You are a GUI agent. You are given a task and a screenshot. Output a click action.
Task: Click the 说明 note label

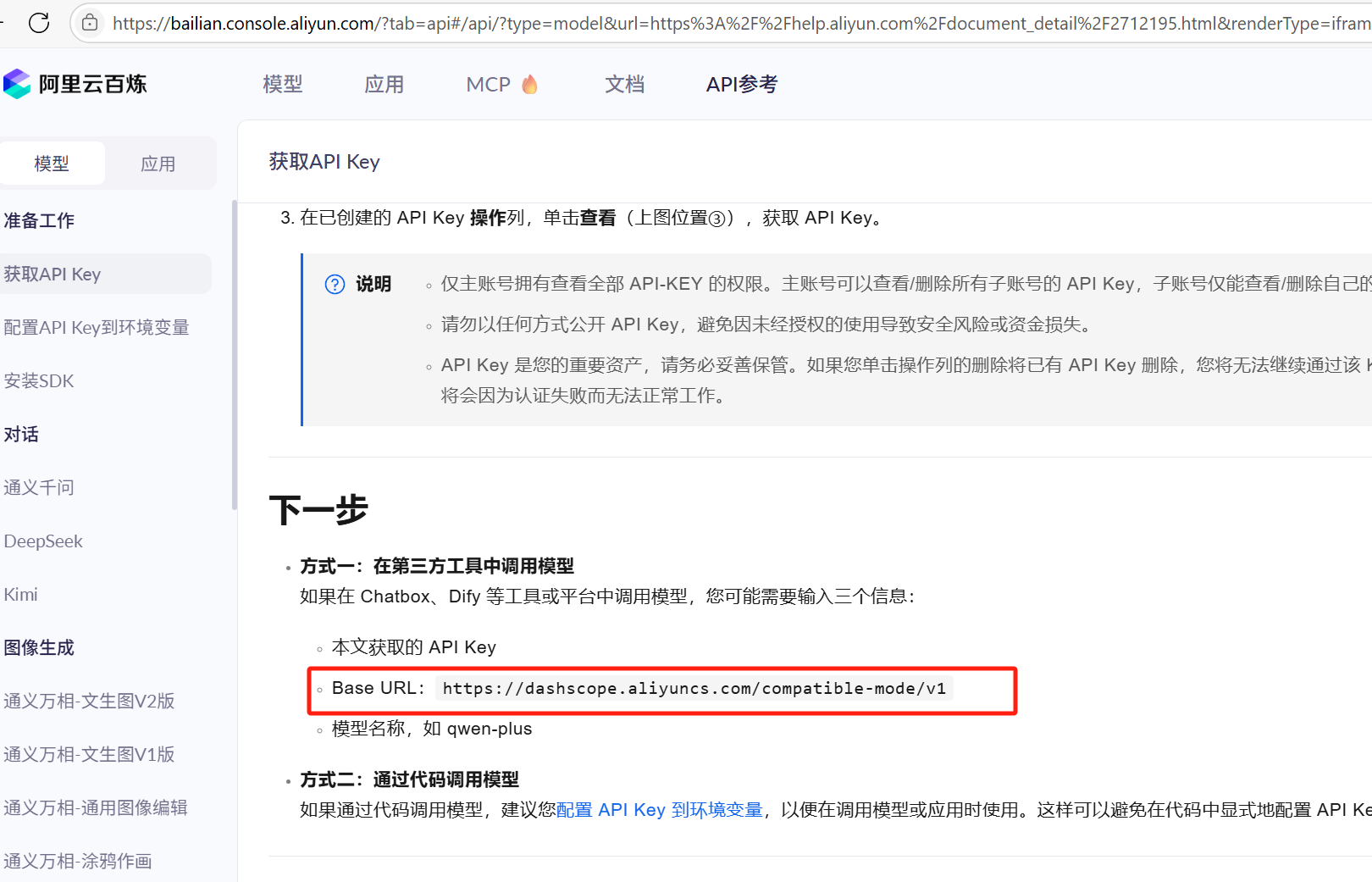coord(373,284)
